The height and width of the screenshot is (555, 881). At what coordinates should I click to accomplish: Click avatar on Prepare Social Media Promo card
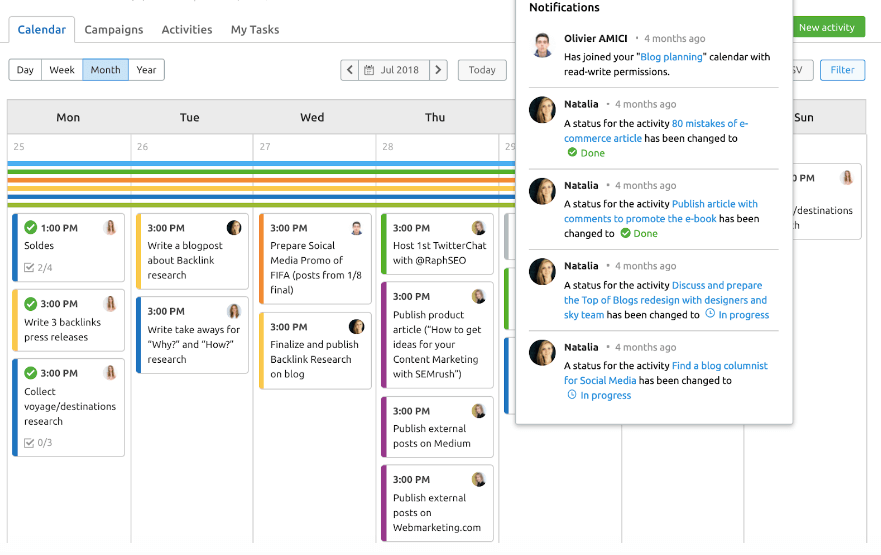[x=356, y=228]
